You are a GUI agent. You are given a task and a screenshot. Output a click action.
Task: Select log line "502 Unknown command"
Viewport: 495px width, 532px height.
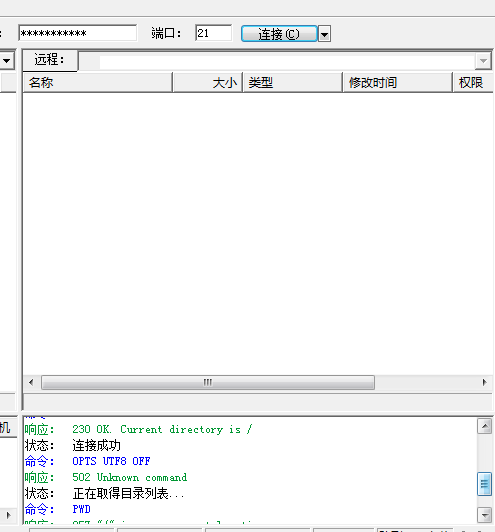click(130, 477)
